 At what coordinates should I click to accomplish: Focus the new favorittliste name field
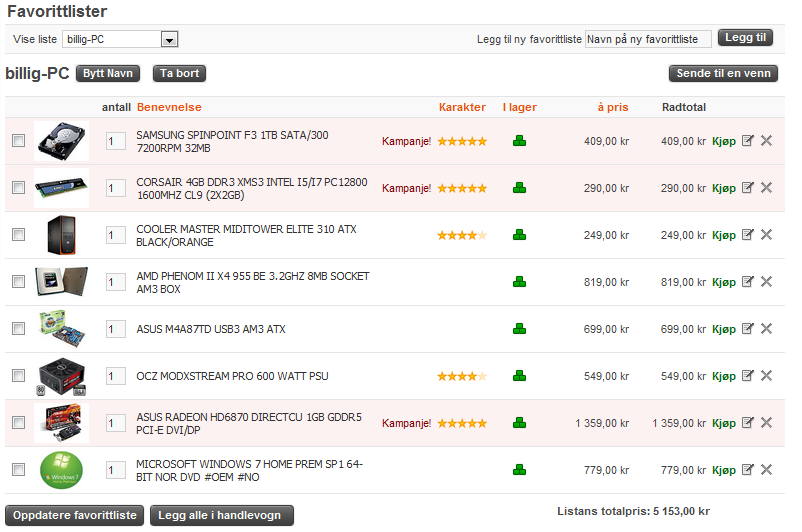click(x=648, y=39)
